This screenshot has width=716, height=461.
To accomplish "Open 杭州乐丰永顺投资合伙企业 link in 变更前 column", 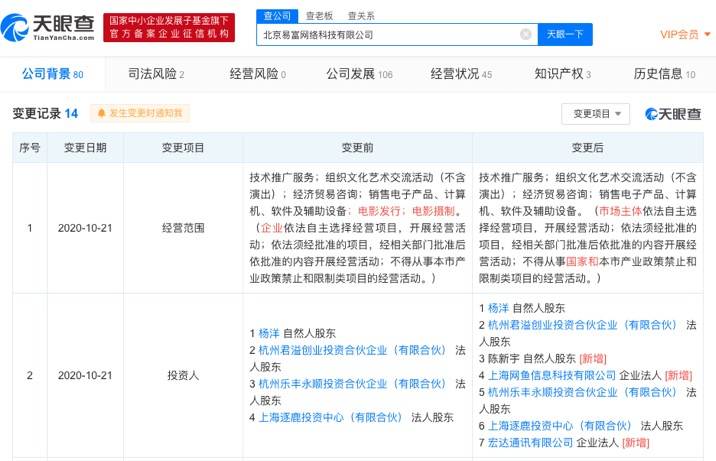I will pos(352,384).
